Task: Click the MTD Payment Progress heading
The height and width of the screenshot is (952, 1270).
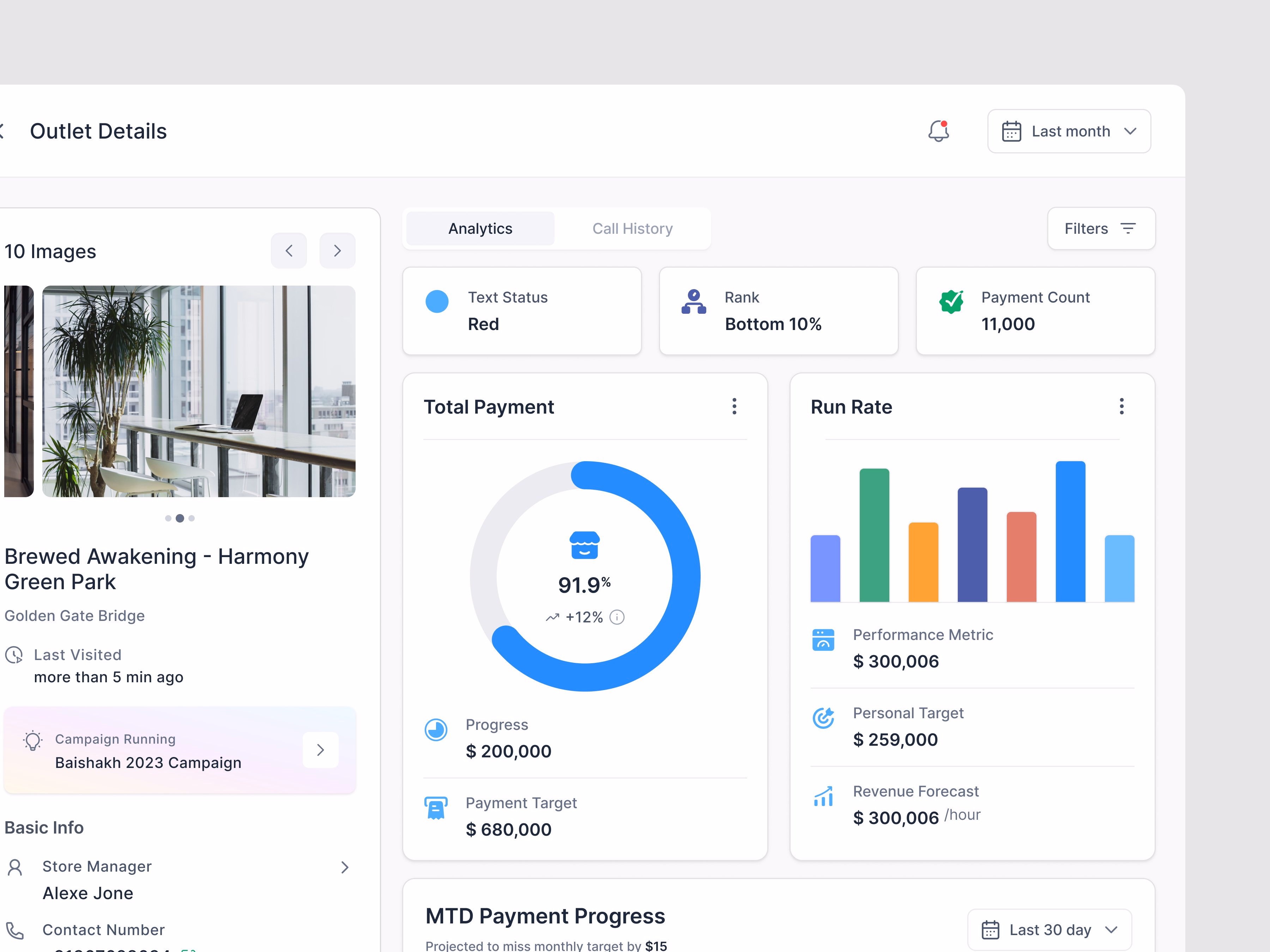Action: [545, 916]
